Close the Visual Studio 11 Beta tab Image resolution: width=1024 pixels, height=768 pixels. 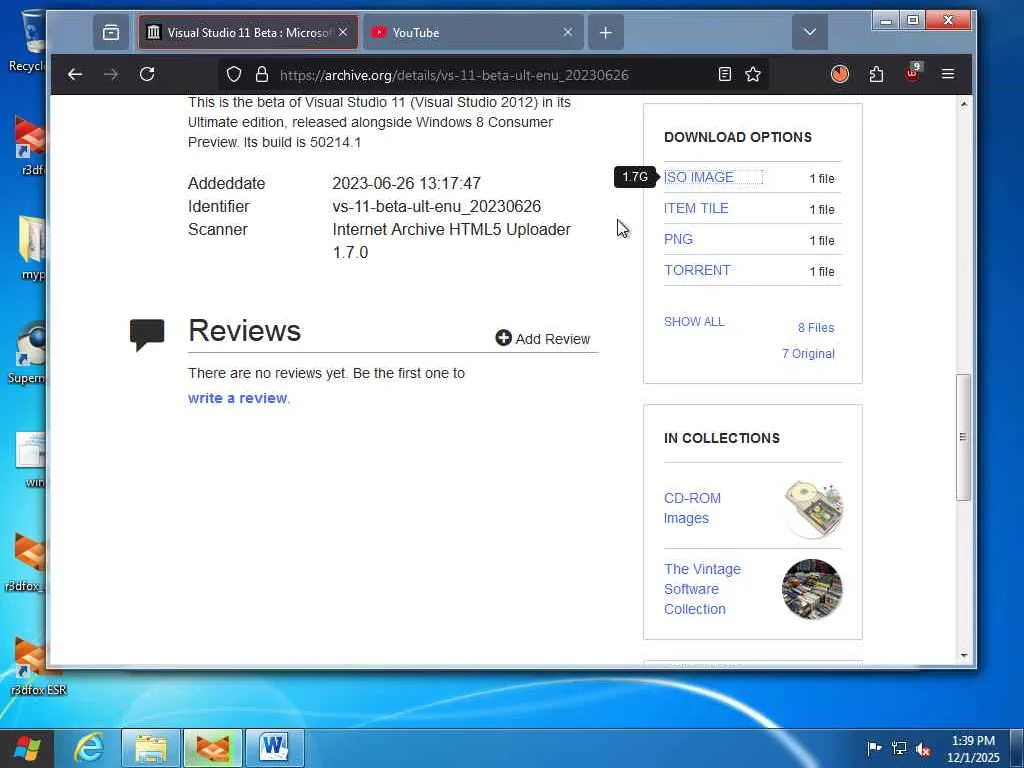(344, 32)
